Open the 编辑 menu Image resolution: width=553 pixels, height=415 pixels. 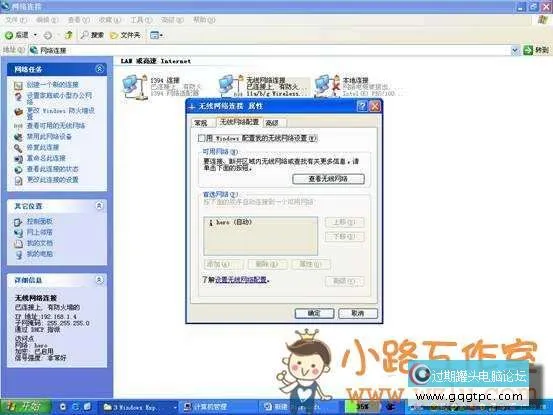[47, 20]
